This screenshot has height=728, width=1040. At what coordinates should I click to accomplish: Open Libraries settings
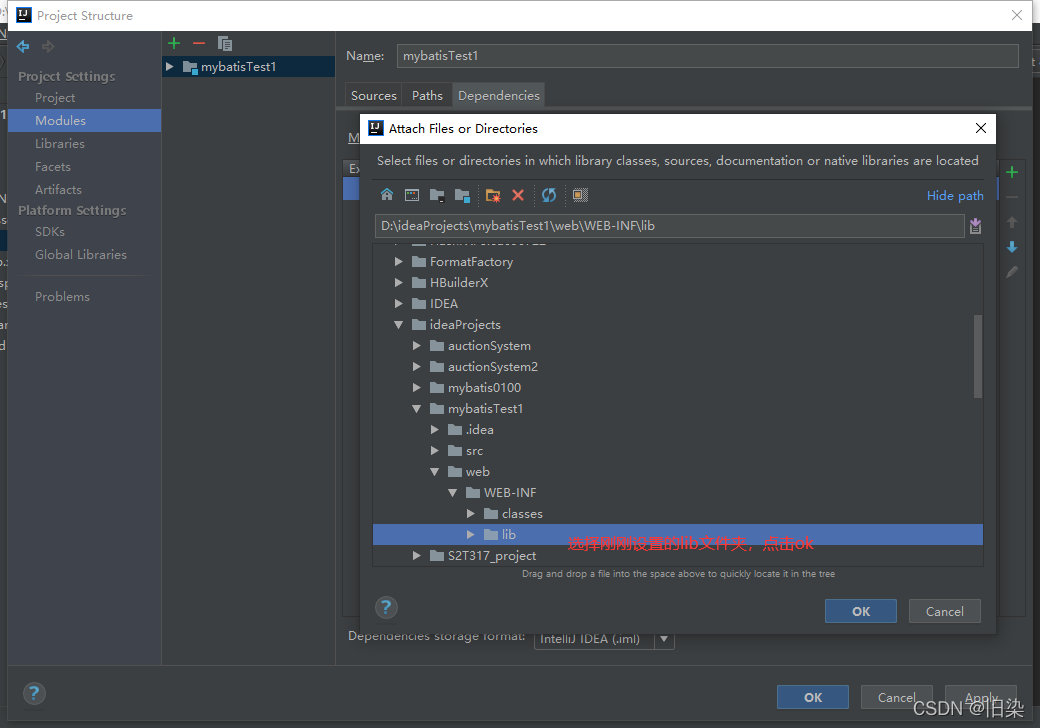point(60,144)
